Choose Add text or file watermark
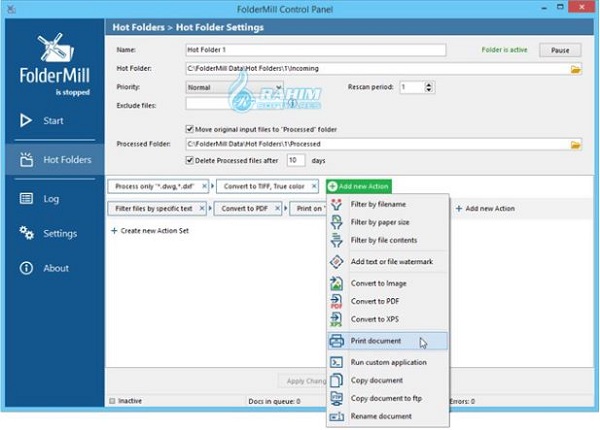The width and height of the screenshot is (600, 430). click(x=387, y=262)
